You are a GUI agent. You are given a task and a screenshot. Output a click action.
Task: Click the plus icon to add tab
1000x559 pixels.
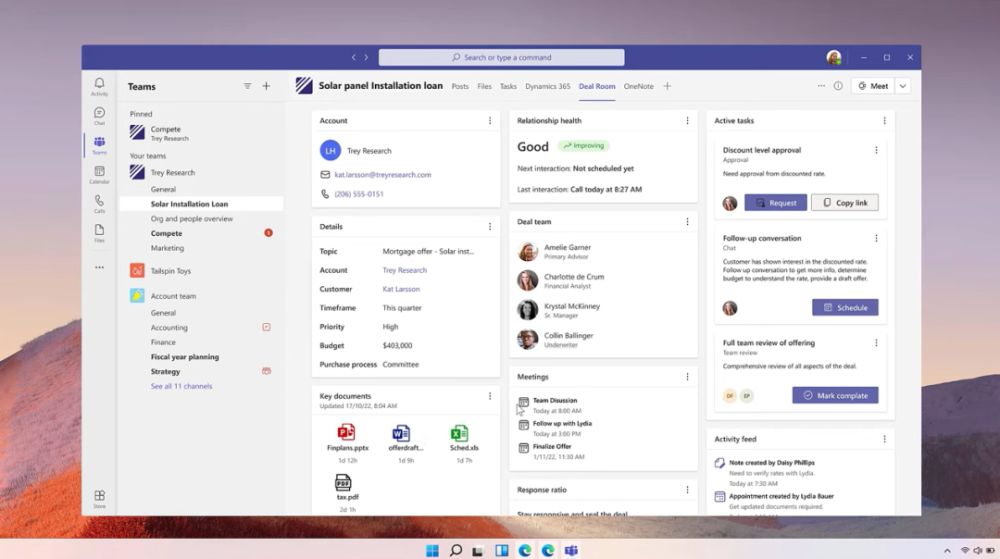click(667, 86)
